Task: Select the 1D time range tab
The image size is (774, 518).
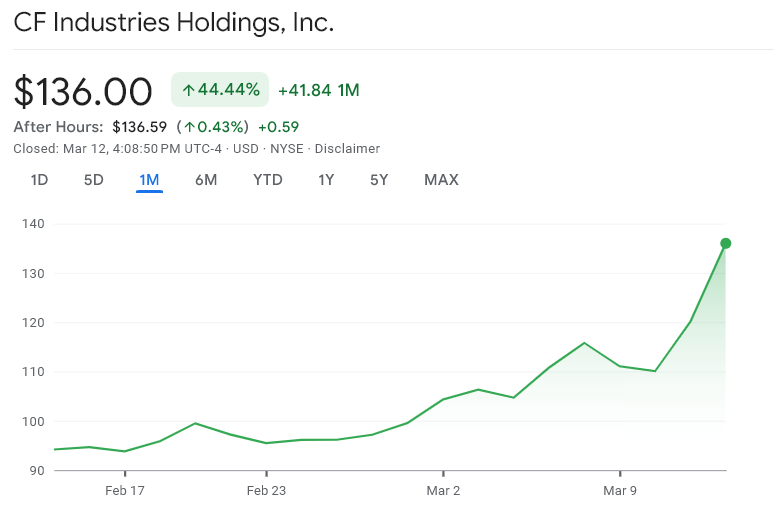Action: 39,180
